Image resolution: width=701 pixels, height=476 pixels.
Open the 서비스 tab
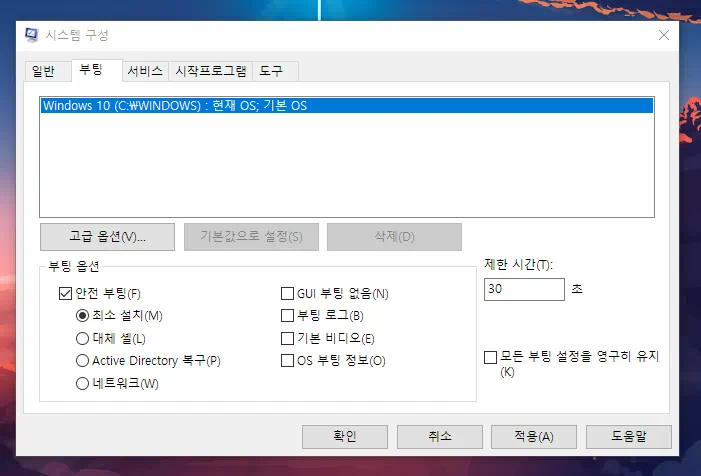[x=145, y=71]
